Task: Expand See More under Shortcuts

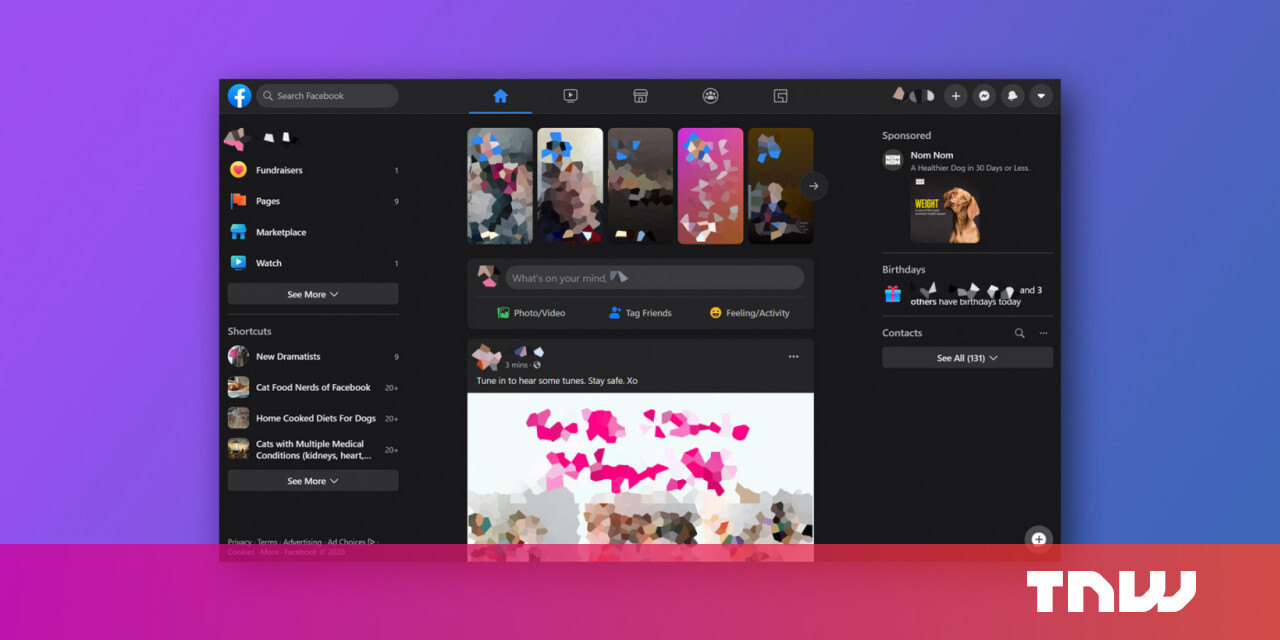Action: click(x=312, y=481)
